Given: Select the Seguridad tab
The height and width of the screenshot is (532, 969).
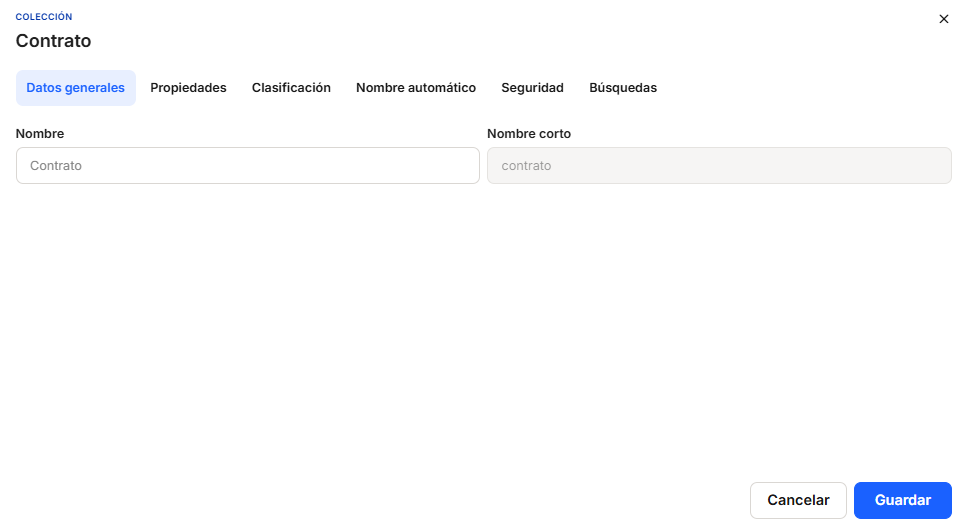Looking at the screenshot, I should pos(532,88).
